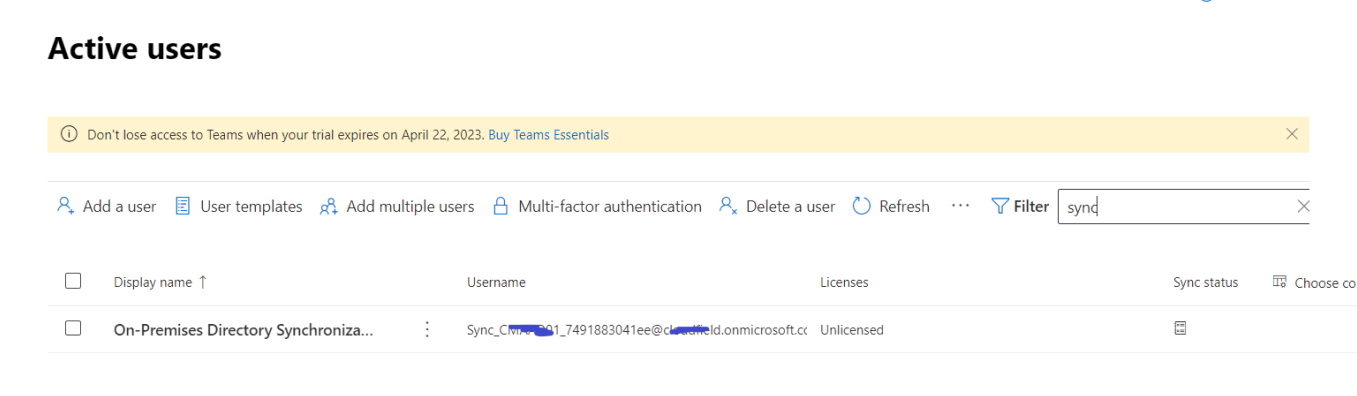Click the Display name ascending sort arrow

click(x=203, y=282)
